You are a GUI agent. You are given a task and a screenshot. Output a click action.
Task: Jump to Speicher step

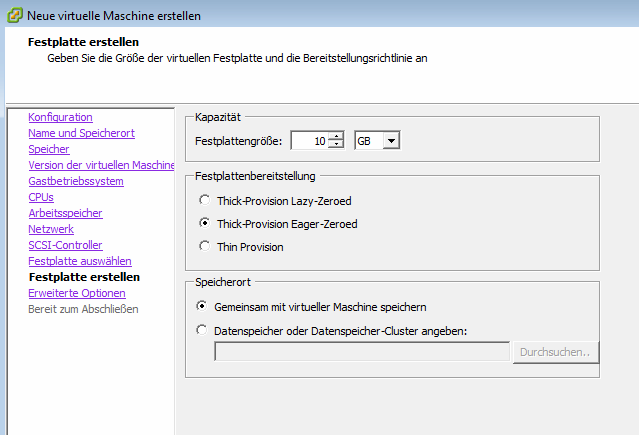(x=49, y=149)
